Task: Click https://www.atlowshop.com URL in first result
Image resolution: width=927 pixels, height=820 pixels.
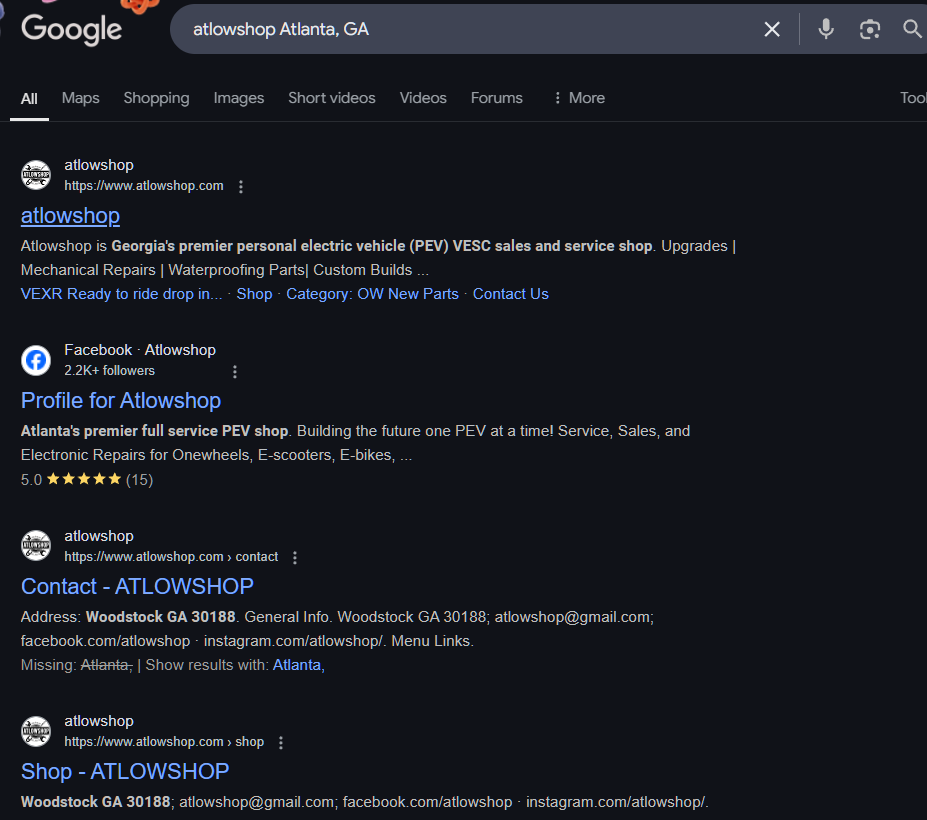Action: (144, 186)
